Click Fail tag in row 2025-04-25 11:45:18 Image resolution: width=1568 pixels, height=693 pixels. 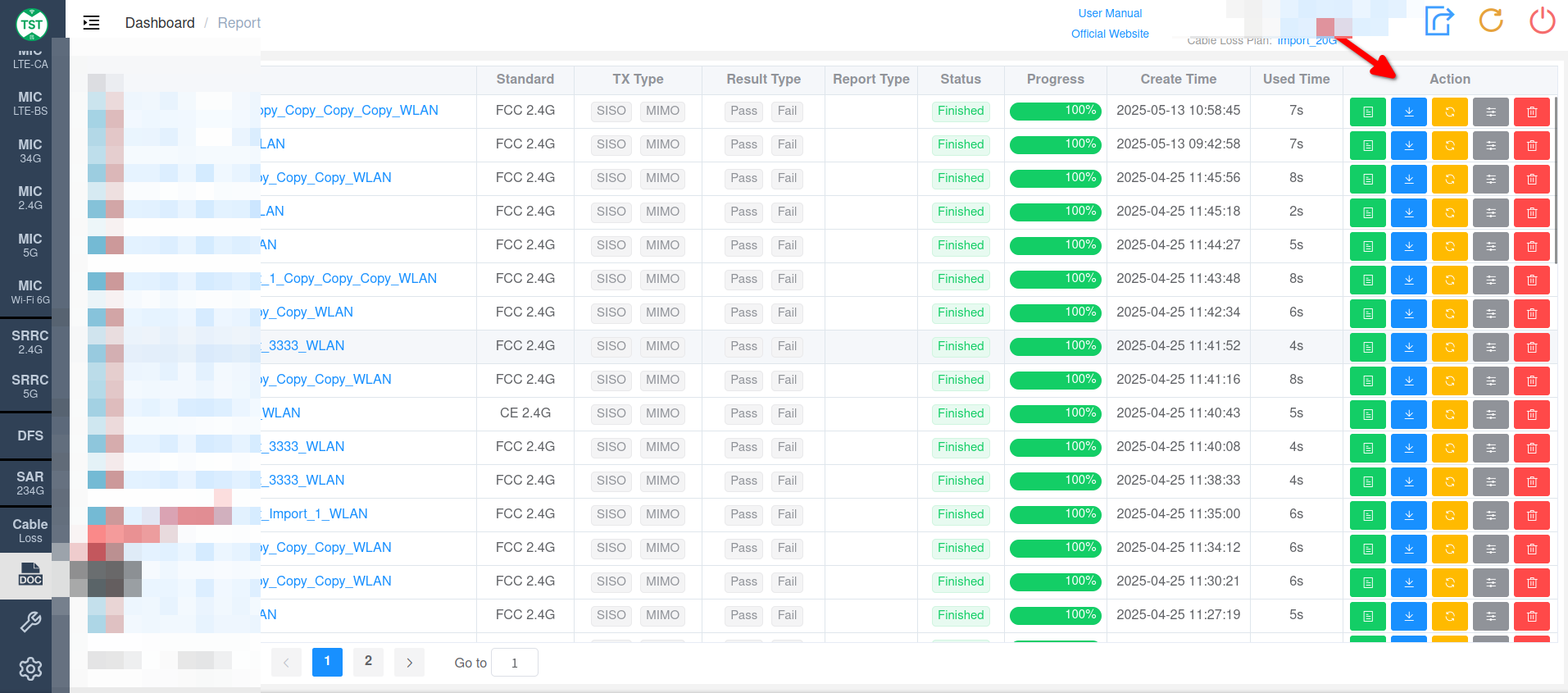[787, 212]
